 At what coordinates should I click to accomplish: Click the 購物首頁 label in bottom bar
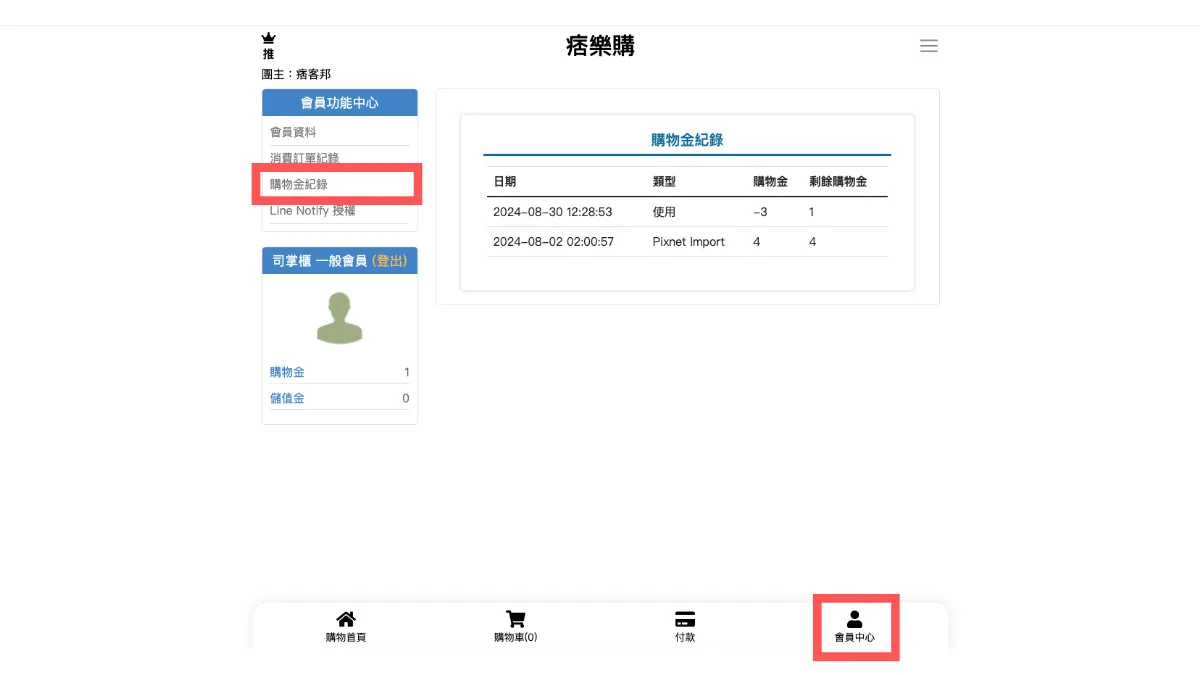pyautogui.click(x=346, y=637)
